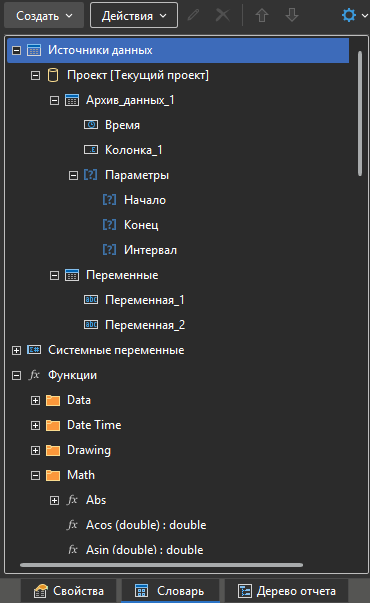Image resolution: width=370 pixels, height=603 pixels.
Task: Click the table icon beside Архив_данных_1
Action: click(72, 100)
